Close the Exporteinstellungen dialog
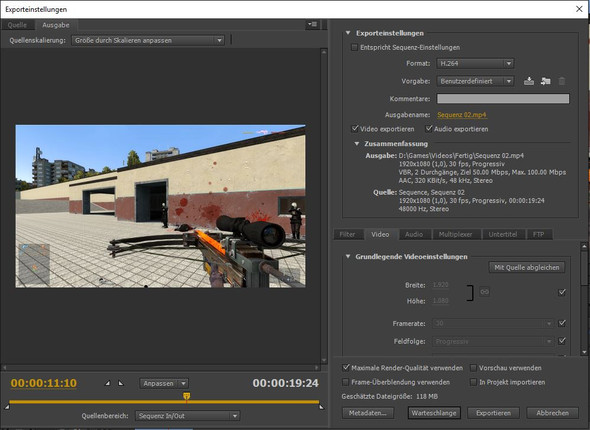 tap(579, 9)
